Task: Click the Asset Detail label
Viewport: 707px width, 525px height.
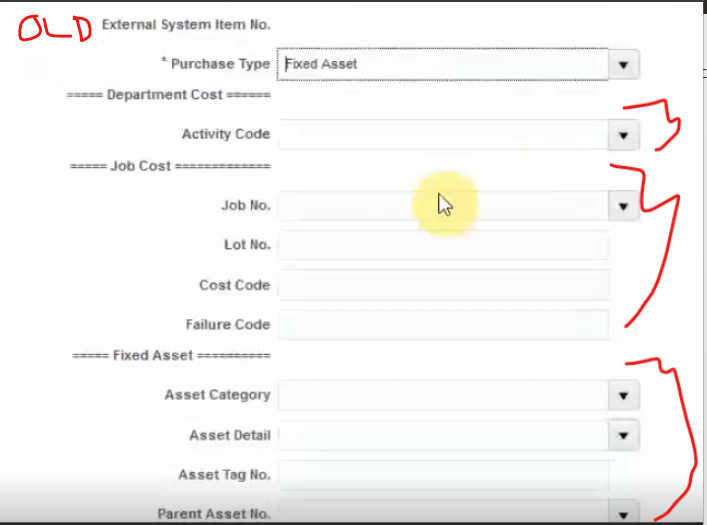Action: 230,435
